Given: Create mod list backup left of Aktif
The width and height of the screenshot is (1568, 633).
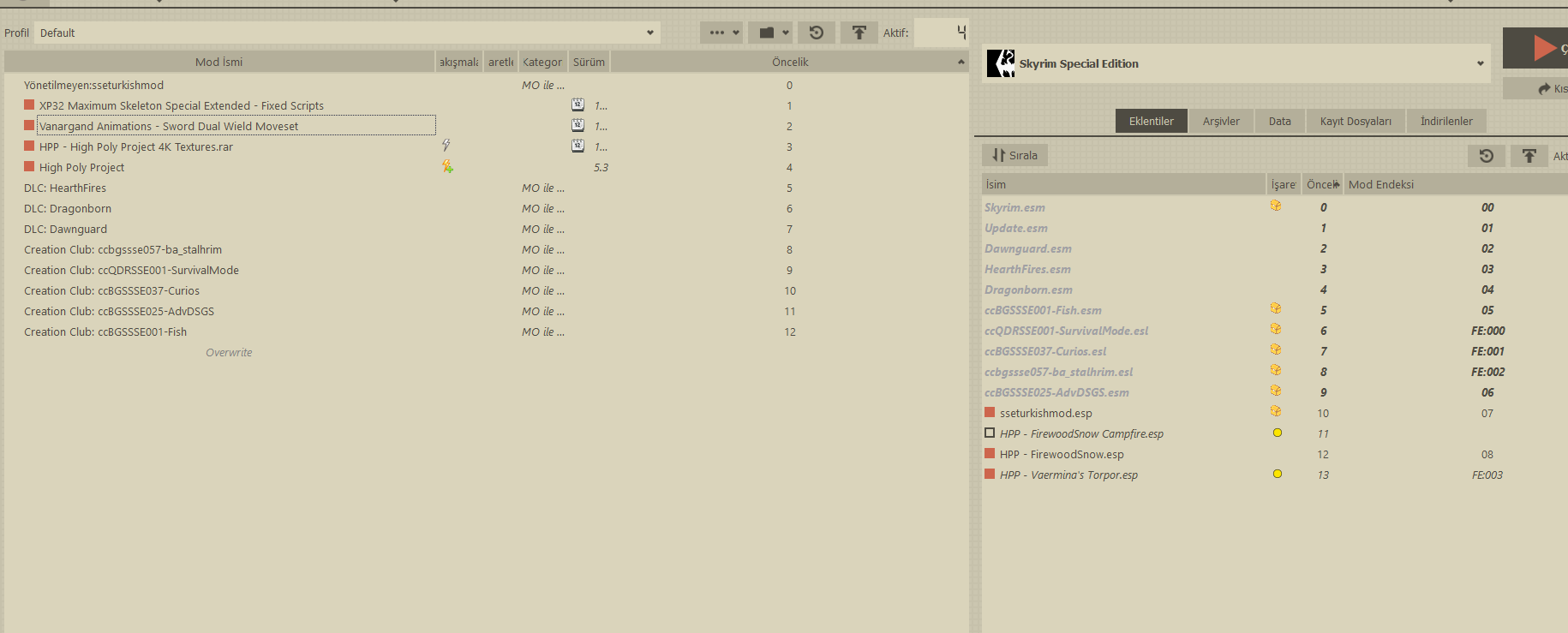Looking at the screenshot, I should pyautogui.click(x=859, y=33).
